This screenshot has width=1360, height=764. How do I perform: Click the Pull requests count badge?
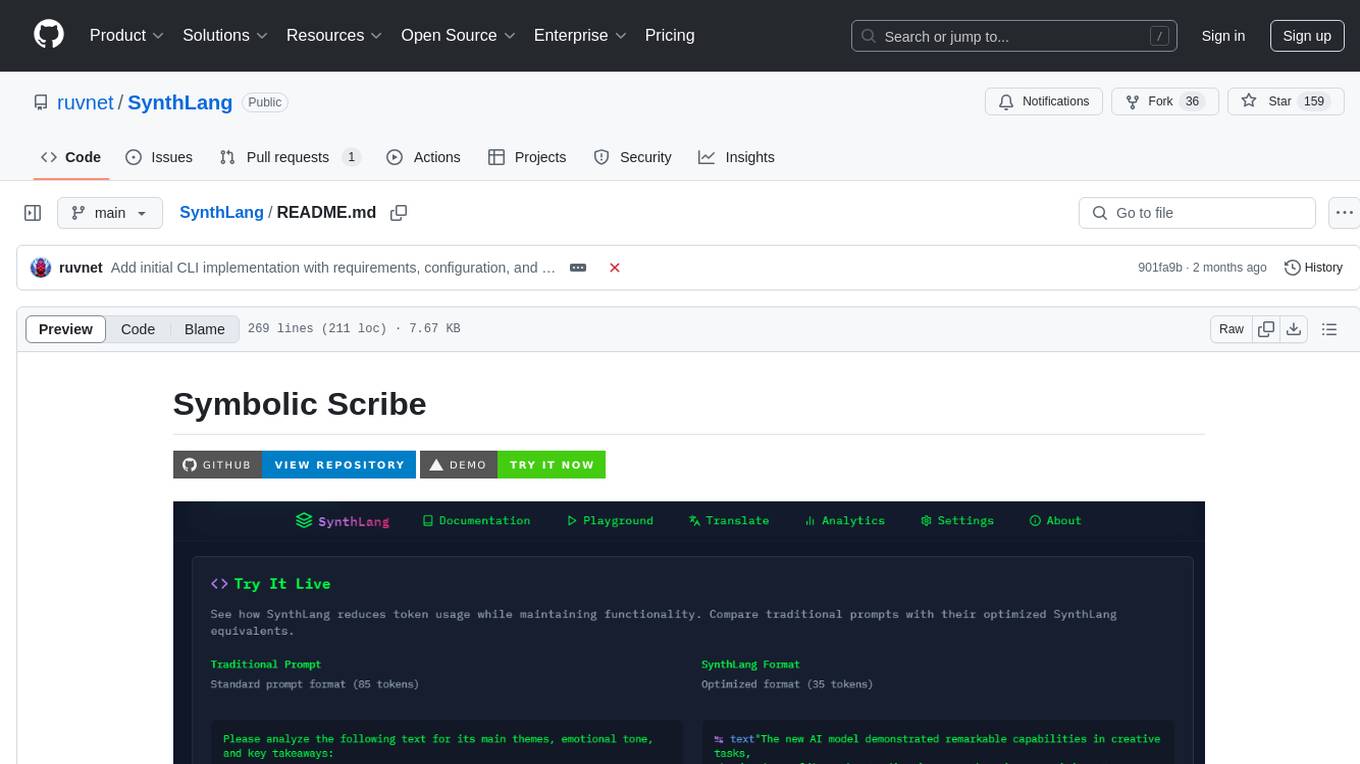click(x=351, y=157)
